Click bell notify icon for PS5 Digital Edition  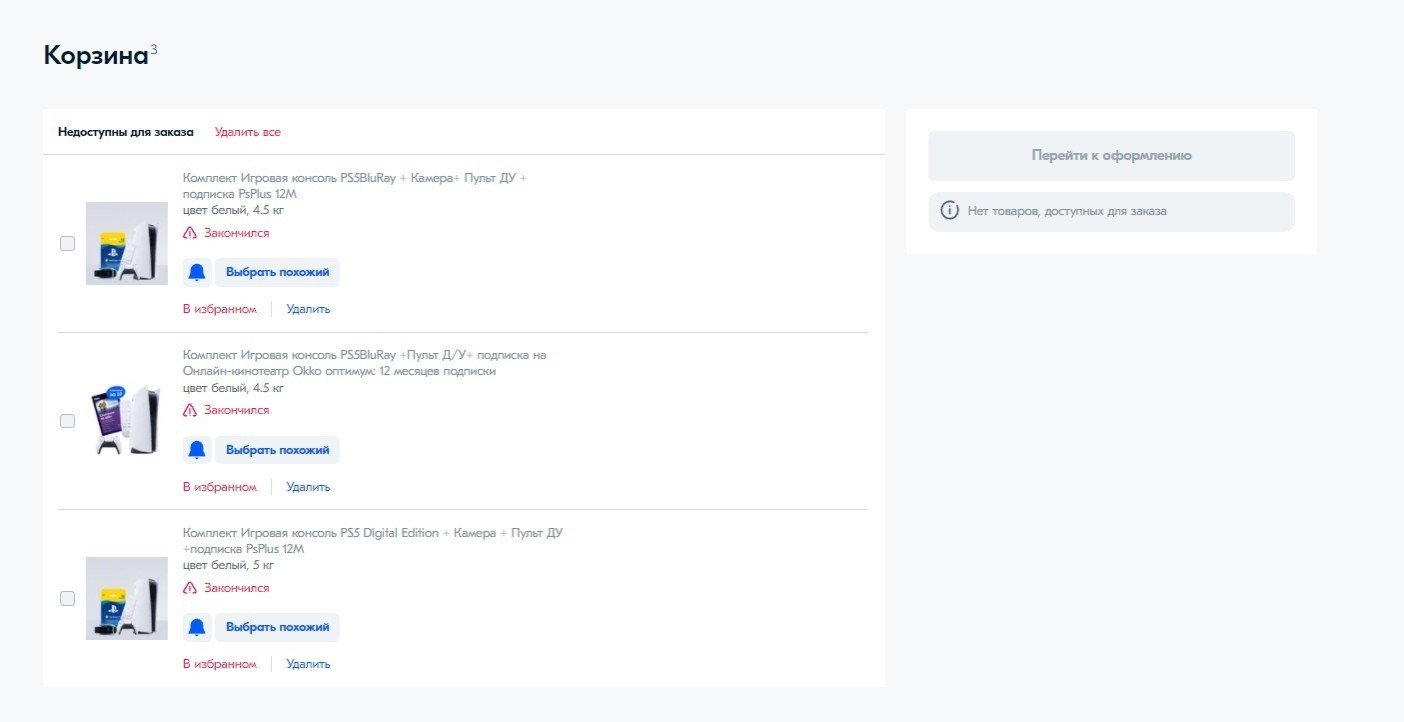[197, 627]
